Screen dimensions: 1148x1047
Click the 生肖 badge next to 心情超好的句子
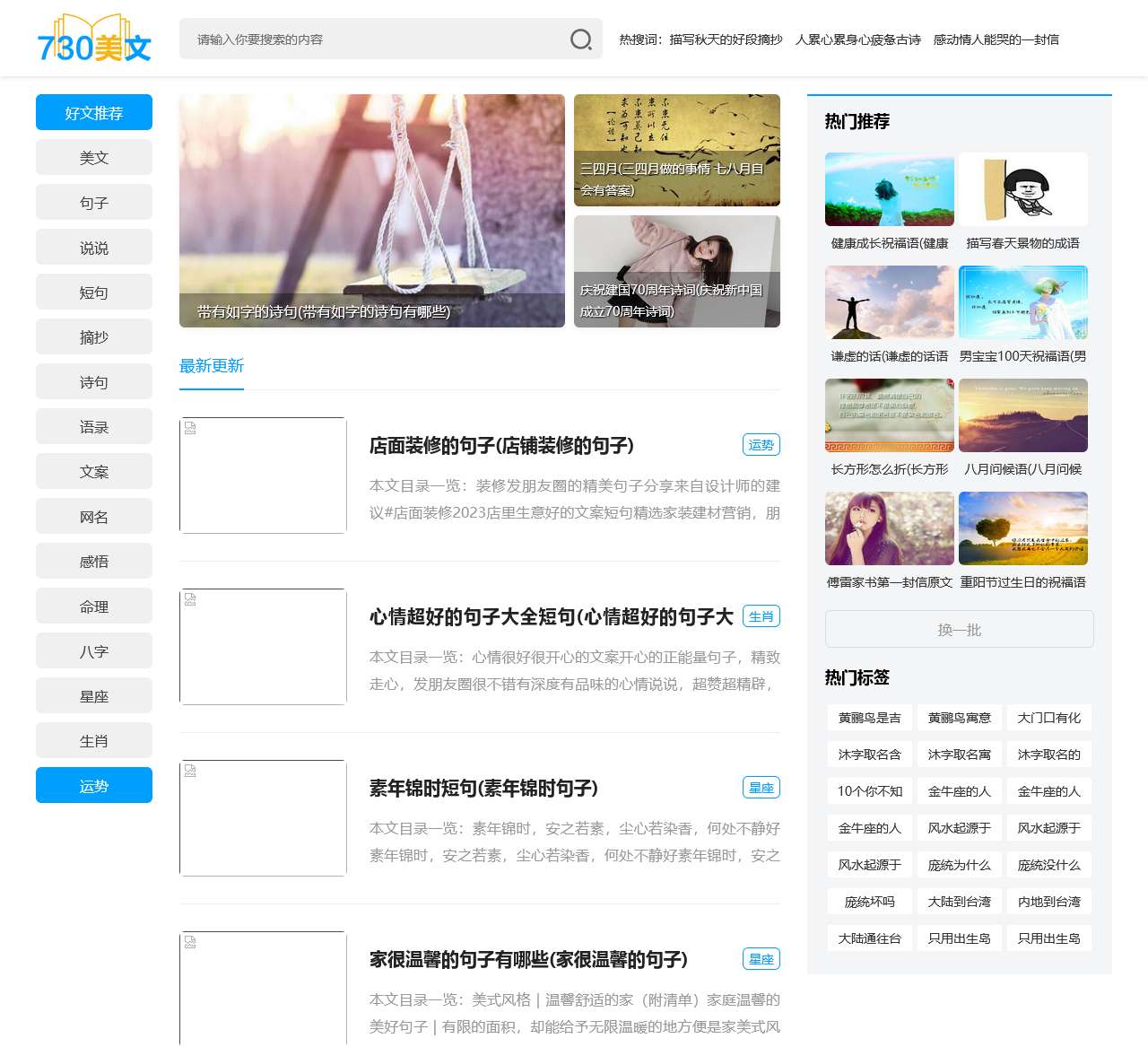pyautogui.click(x=761, y=616)
